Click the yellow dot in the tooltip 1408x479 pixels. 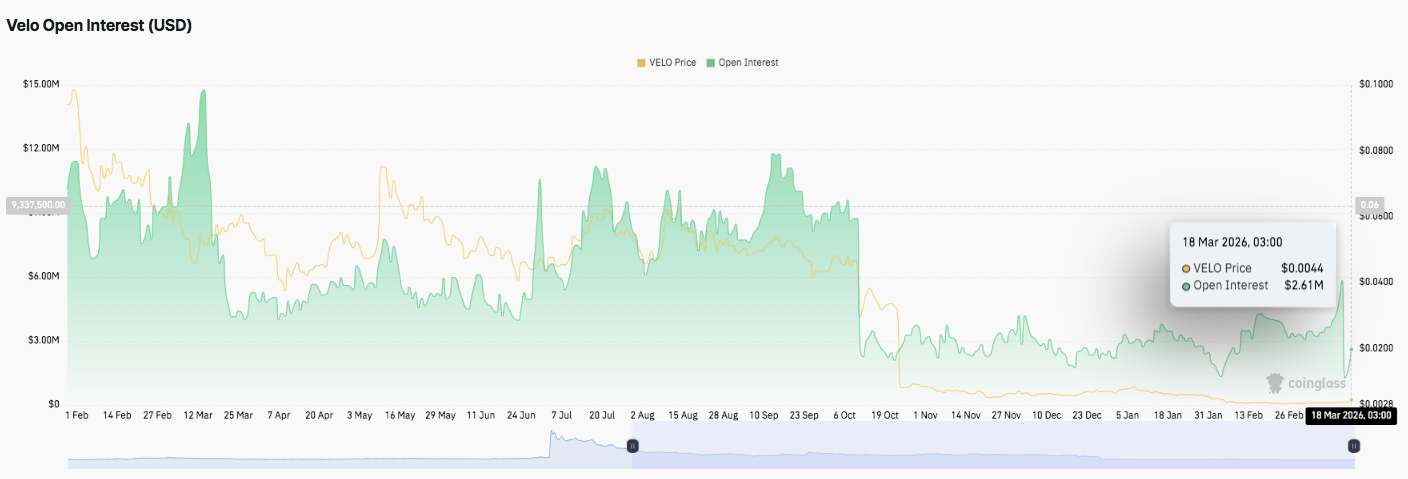pyautogui.click(x=1186, y=269)
